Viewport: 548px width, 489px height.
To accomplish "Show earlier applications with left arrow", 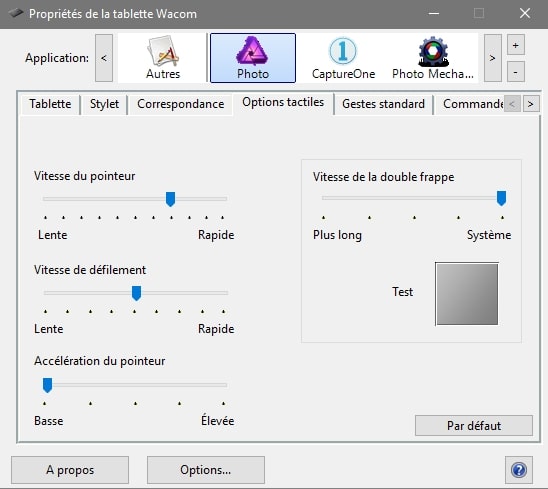I will (x=104, y=58).
